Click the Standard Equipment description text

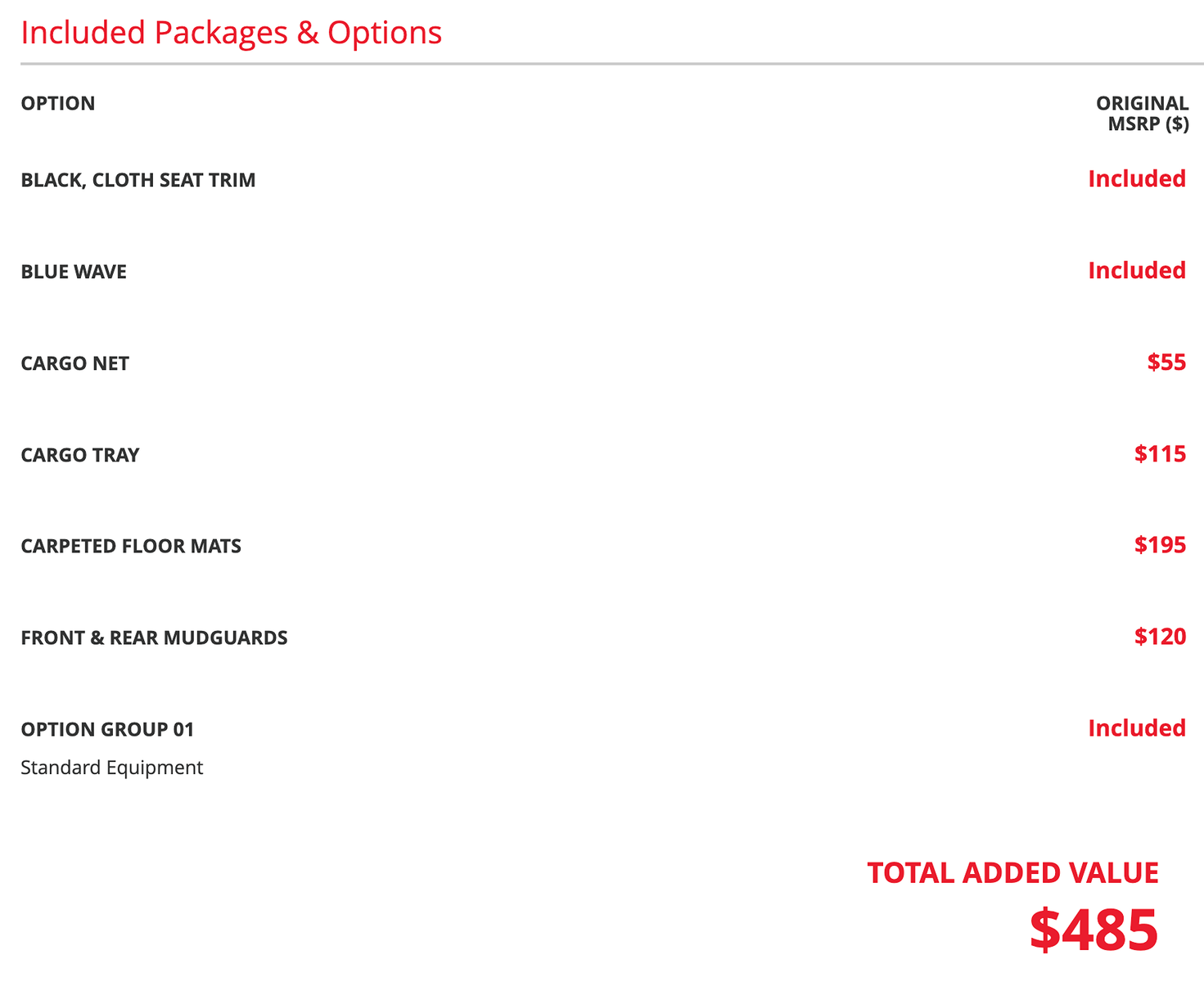point(111,768)
